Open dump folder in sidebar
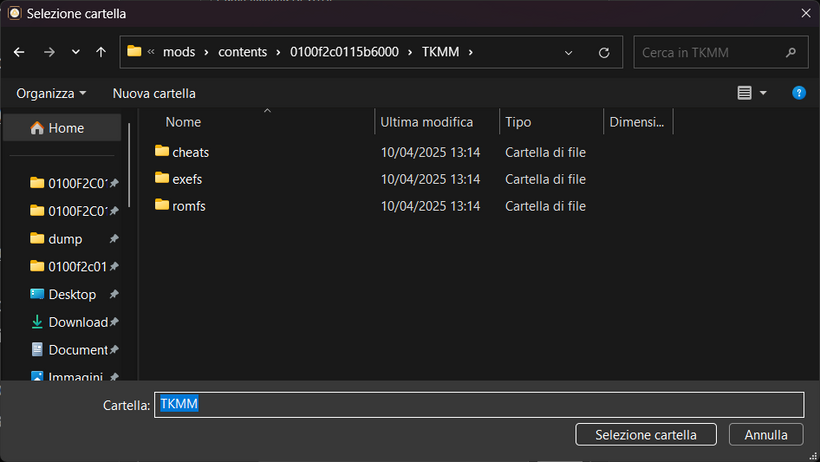Screen dimensions: 820x462 click(65, 239)
